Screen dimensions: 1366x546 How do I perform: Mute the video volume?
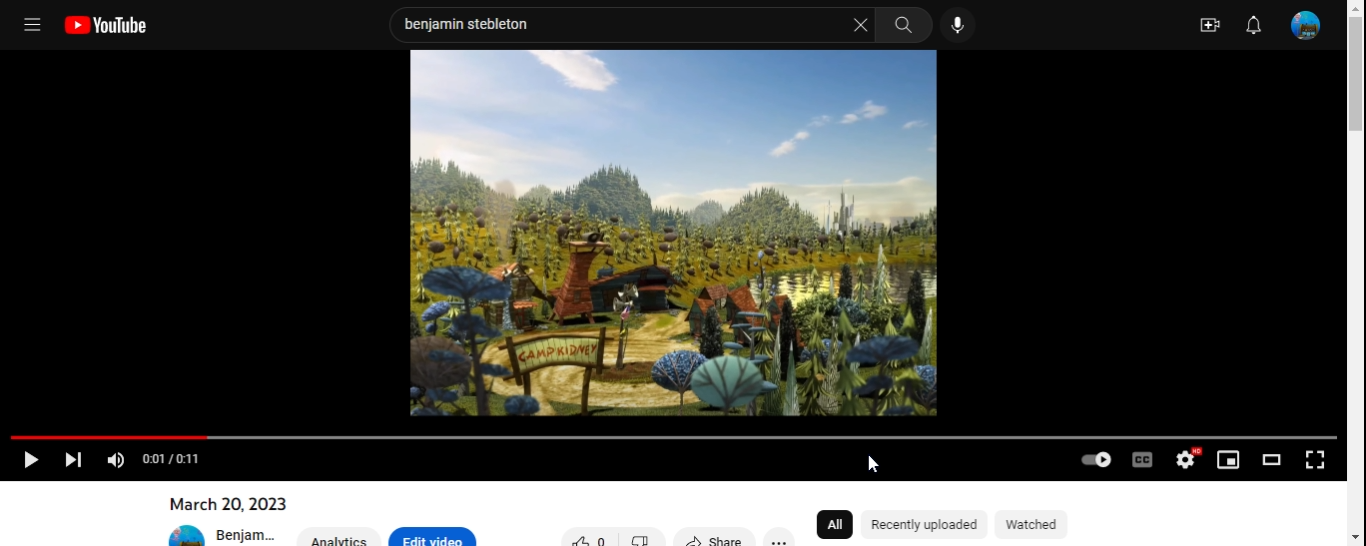coord(116,460)
